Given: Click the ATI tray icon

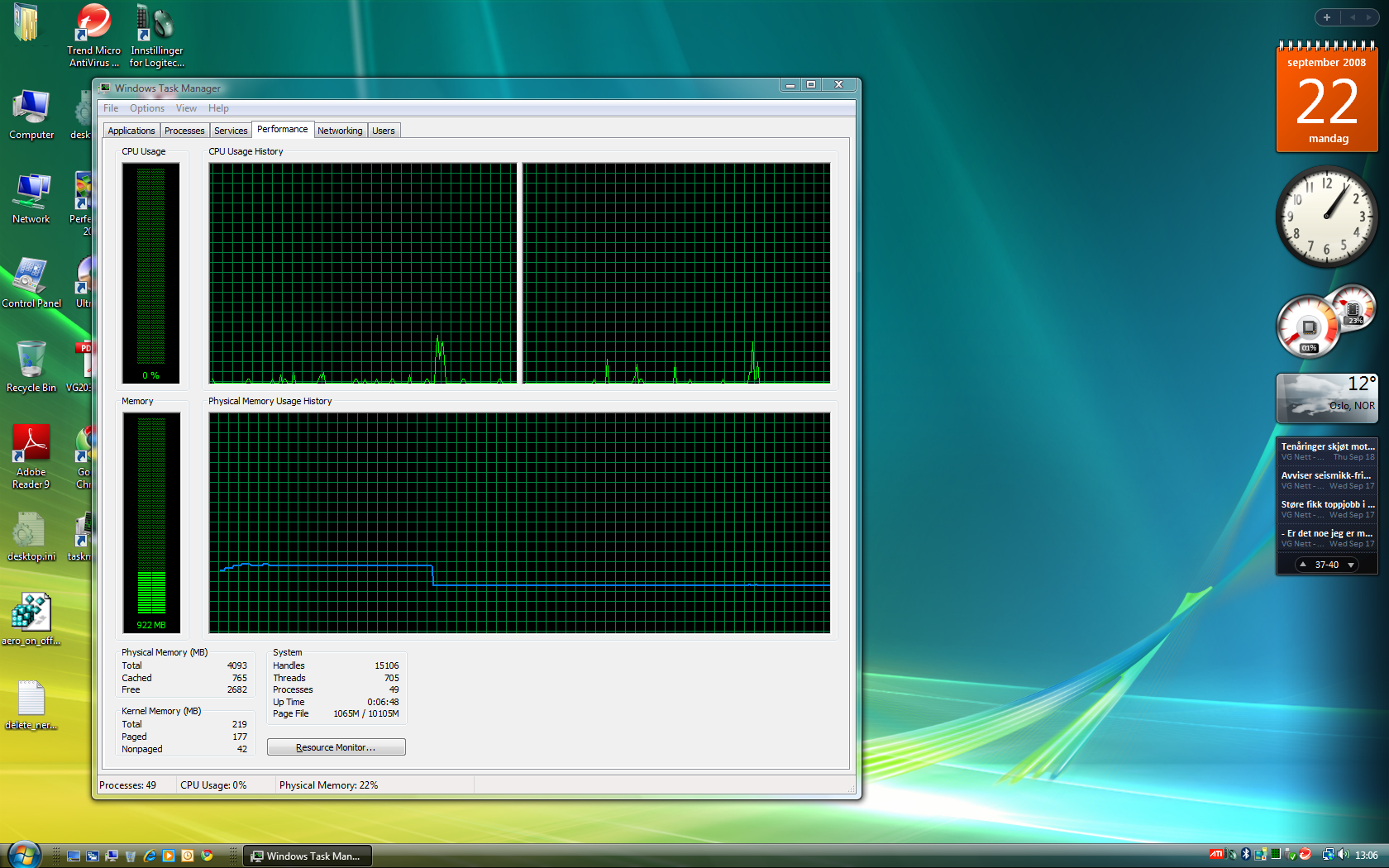Looking at the screenshot, I should pos(1216,854).
